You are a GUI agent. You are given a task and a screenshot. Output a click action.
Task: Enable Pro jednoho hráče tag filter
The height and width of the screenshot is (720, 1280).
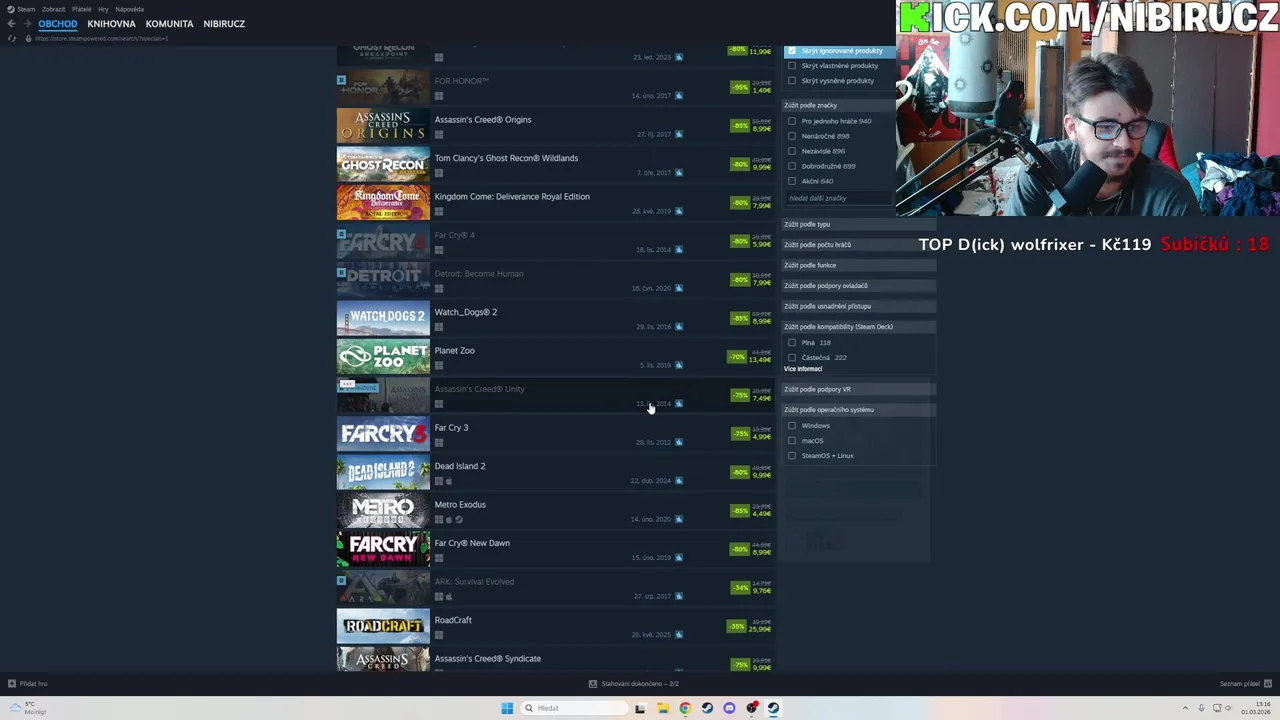click(x=792, y=121)
